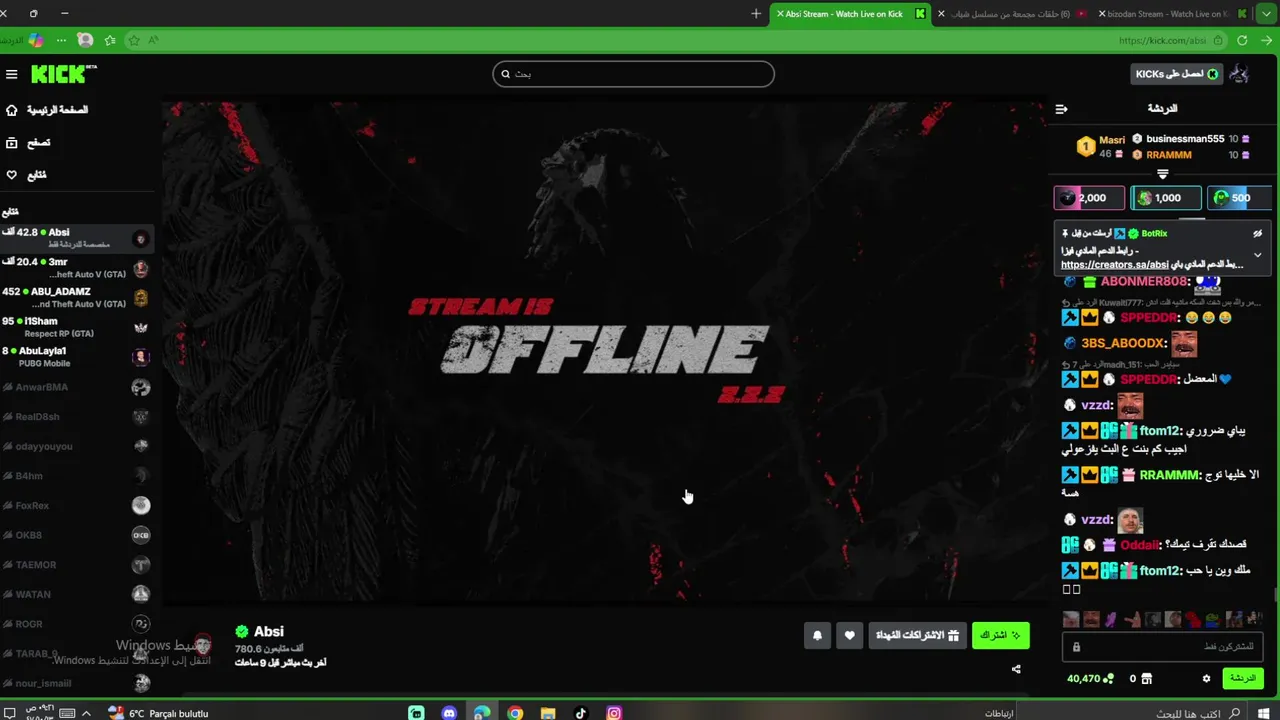
Task: Open Chrome from the taskbar
Action: (515, 713)
